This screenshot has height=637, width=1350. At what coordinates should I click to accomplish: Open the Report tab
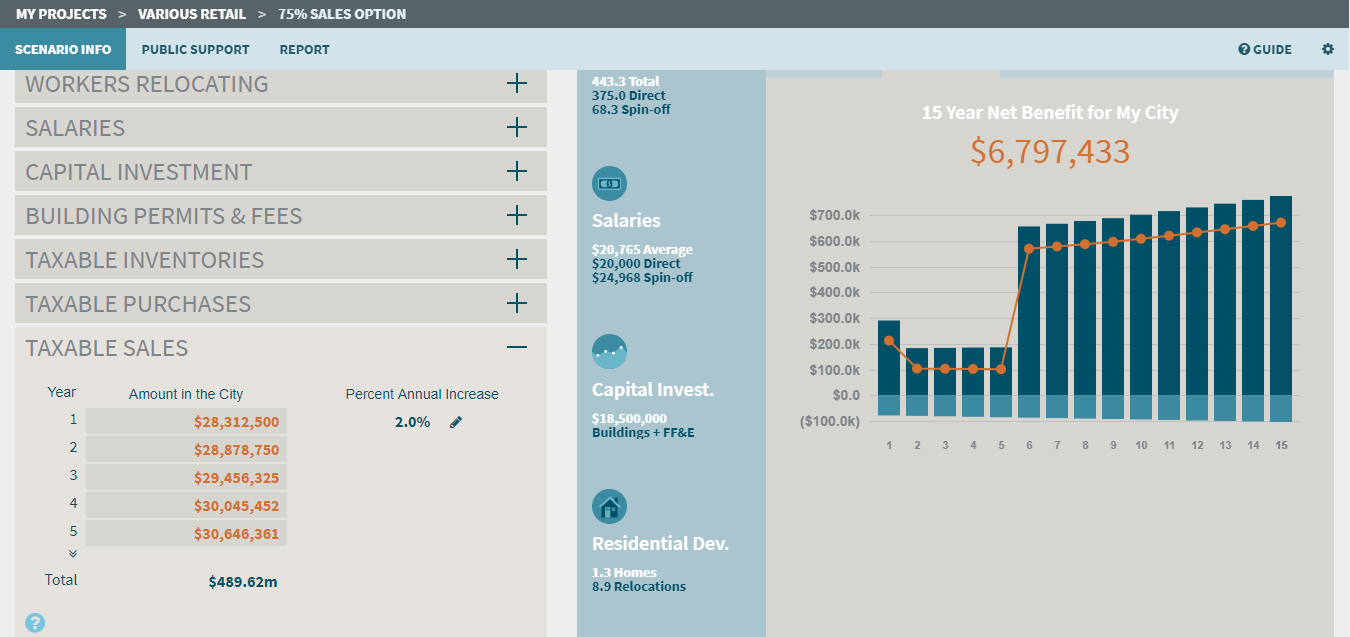click(x=304, y=49)
